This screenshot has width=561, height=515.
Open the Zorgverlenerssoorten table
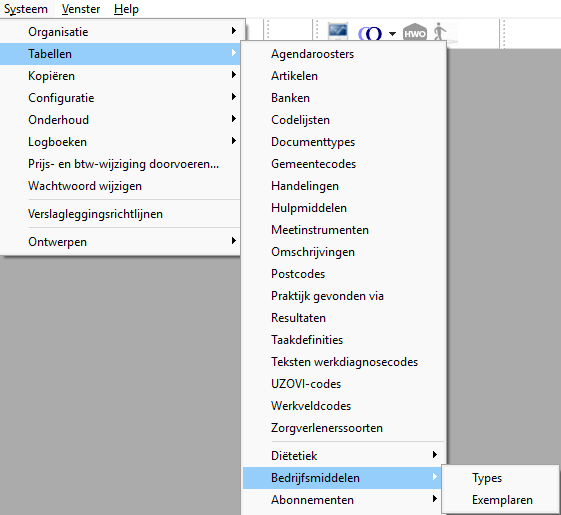pos(343,428)
